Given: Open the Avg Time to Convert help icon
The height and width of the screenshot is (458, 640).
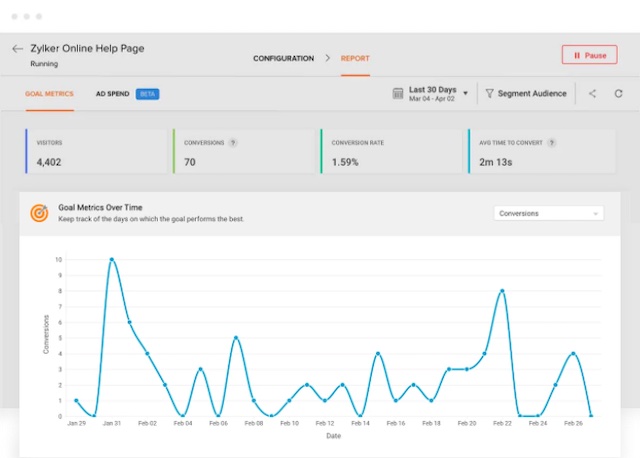Looking at the screenshot, I should (551, 142).
